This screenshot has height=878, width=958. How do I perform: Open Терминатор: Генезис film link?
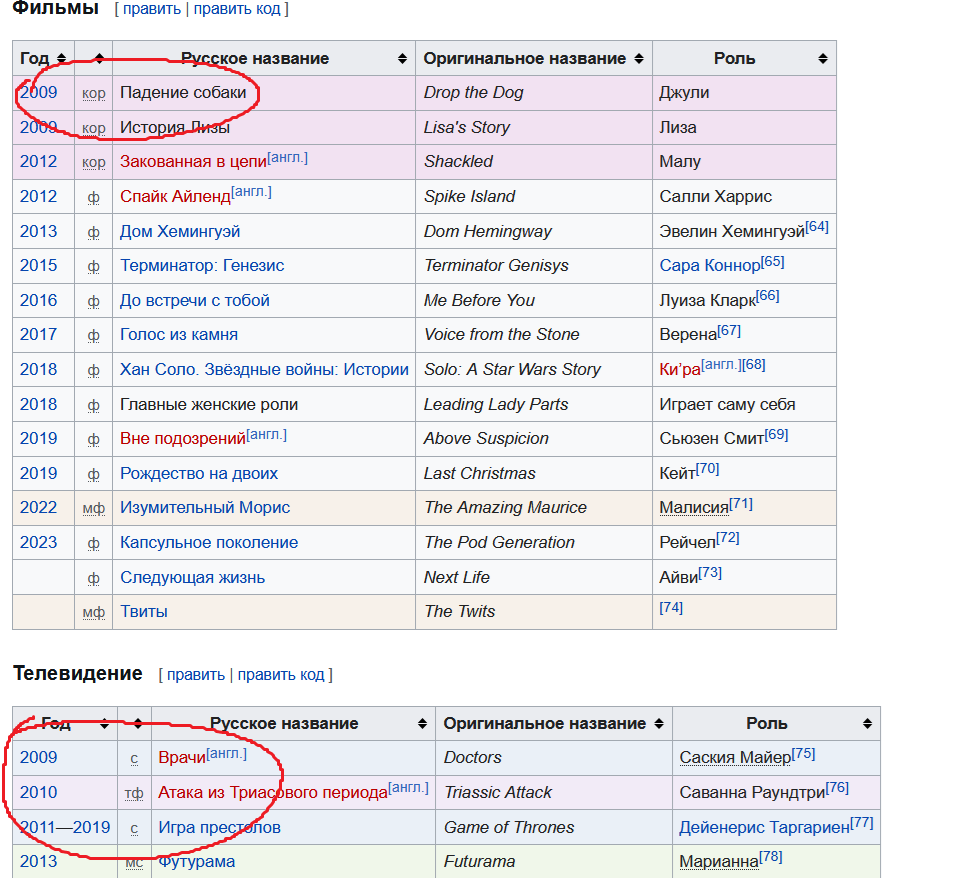tap(202, 266)
